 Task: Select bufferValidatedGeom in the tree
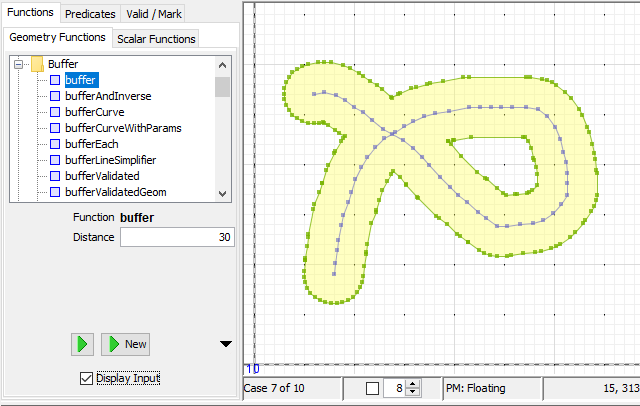(x=116, y=192)
